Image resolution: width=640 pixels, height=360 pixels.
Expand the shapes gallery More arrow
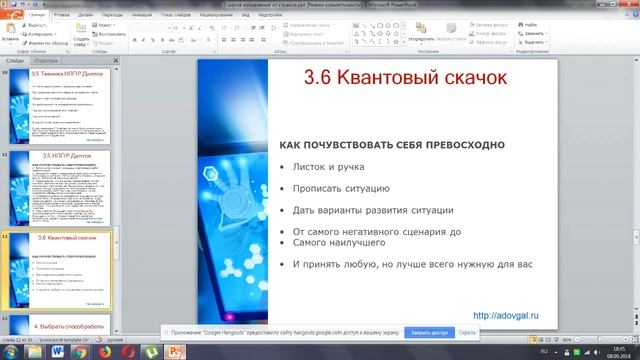coord(404,42)
